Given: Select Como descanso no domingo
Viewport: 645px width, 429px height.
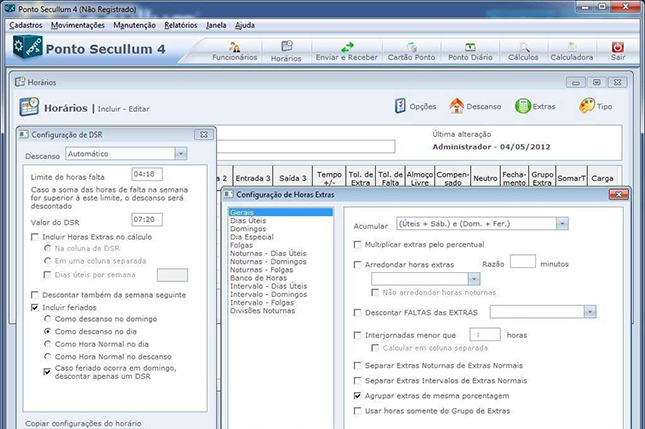Looking at the screenshot, I should [x=48, y=319].
